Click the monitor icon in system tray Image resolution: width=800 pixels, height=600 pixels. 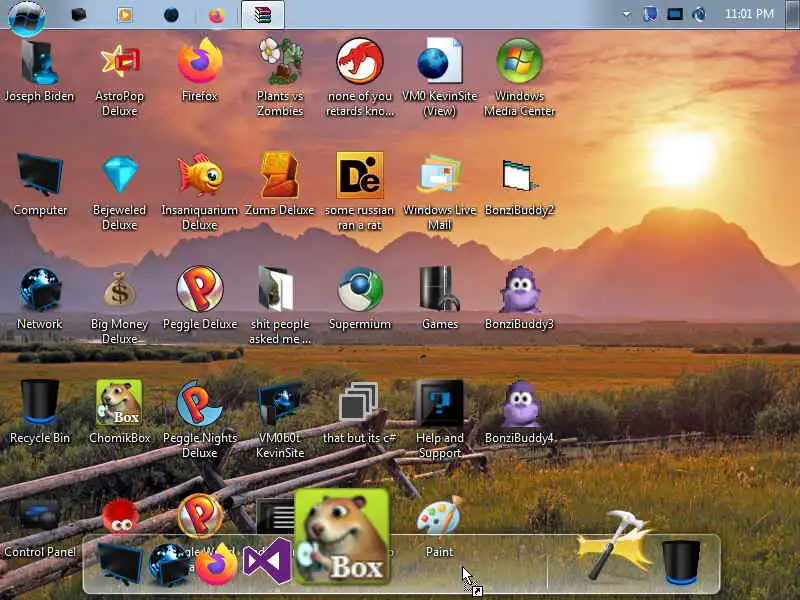click(x=674, y=14)
